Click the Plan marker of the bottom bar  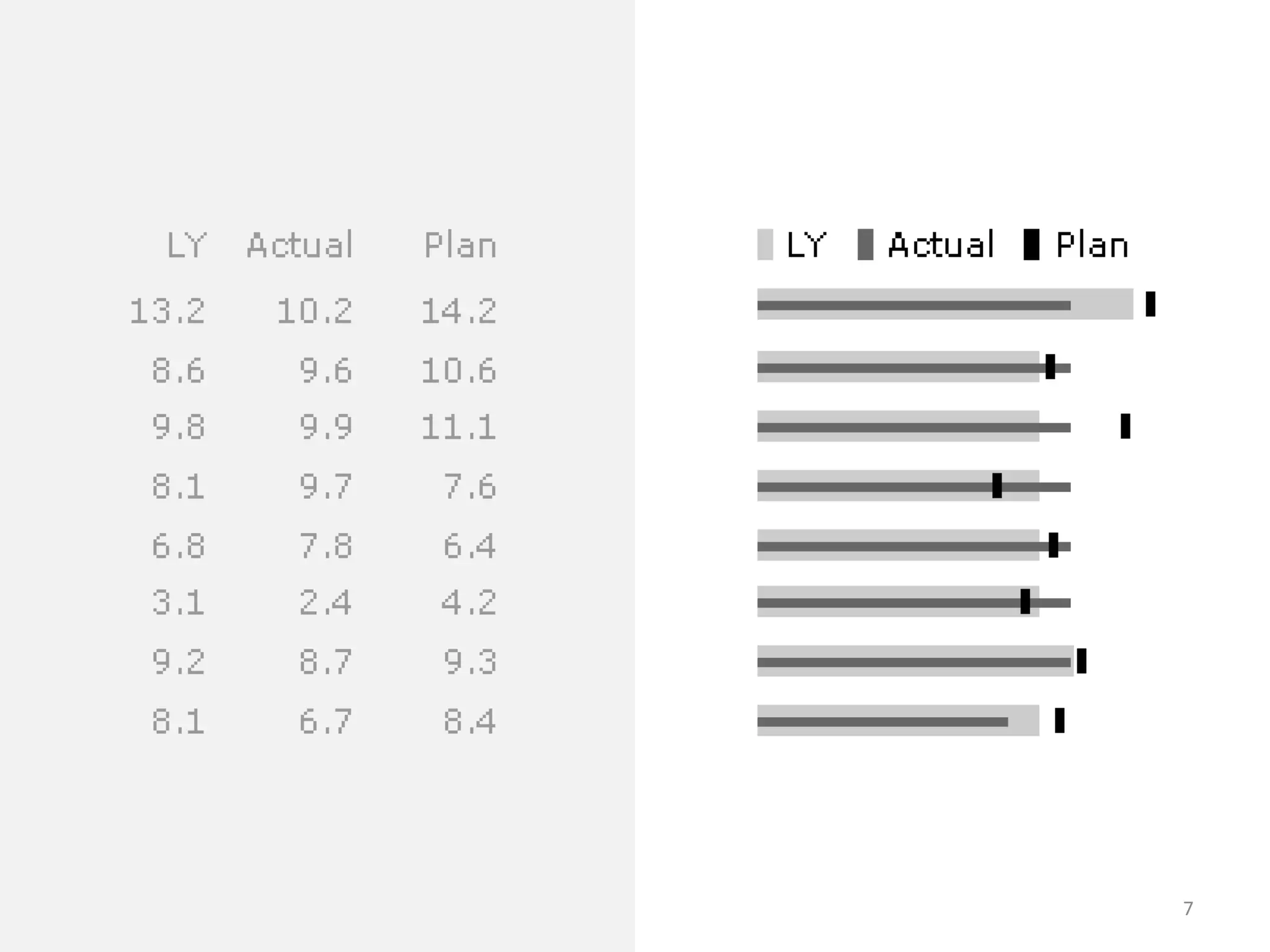pyautogui.click(x=1059, y=720)
